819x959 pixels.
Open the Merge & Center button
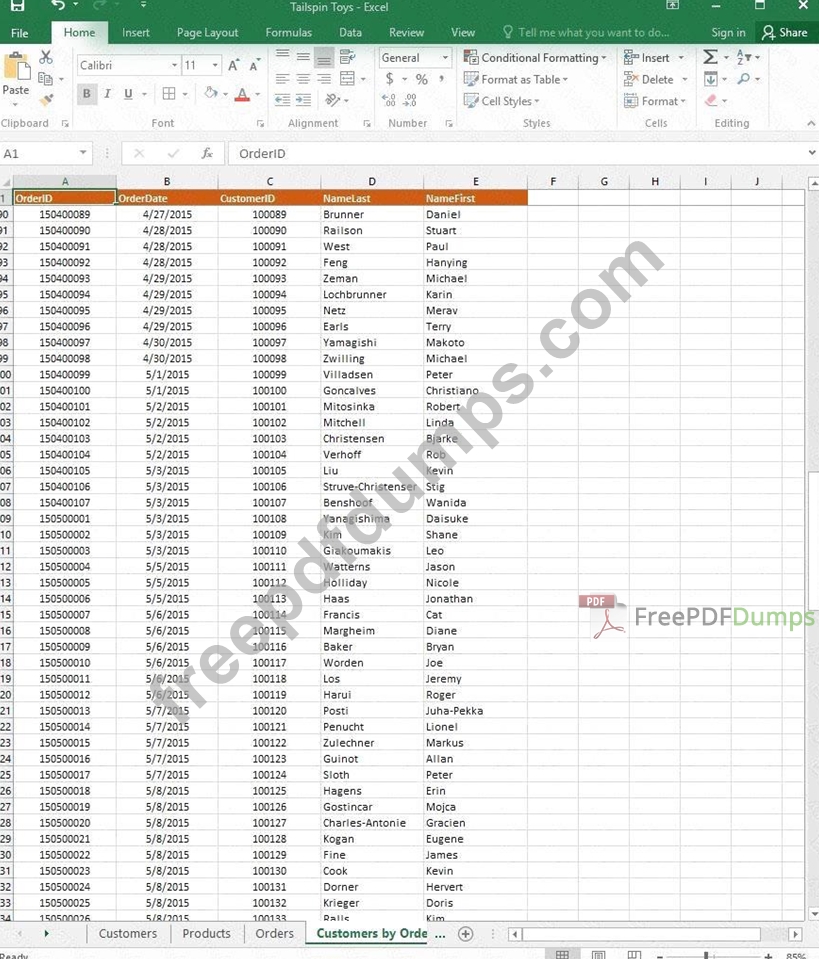pos(347,79)
